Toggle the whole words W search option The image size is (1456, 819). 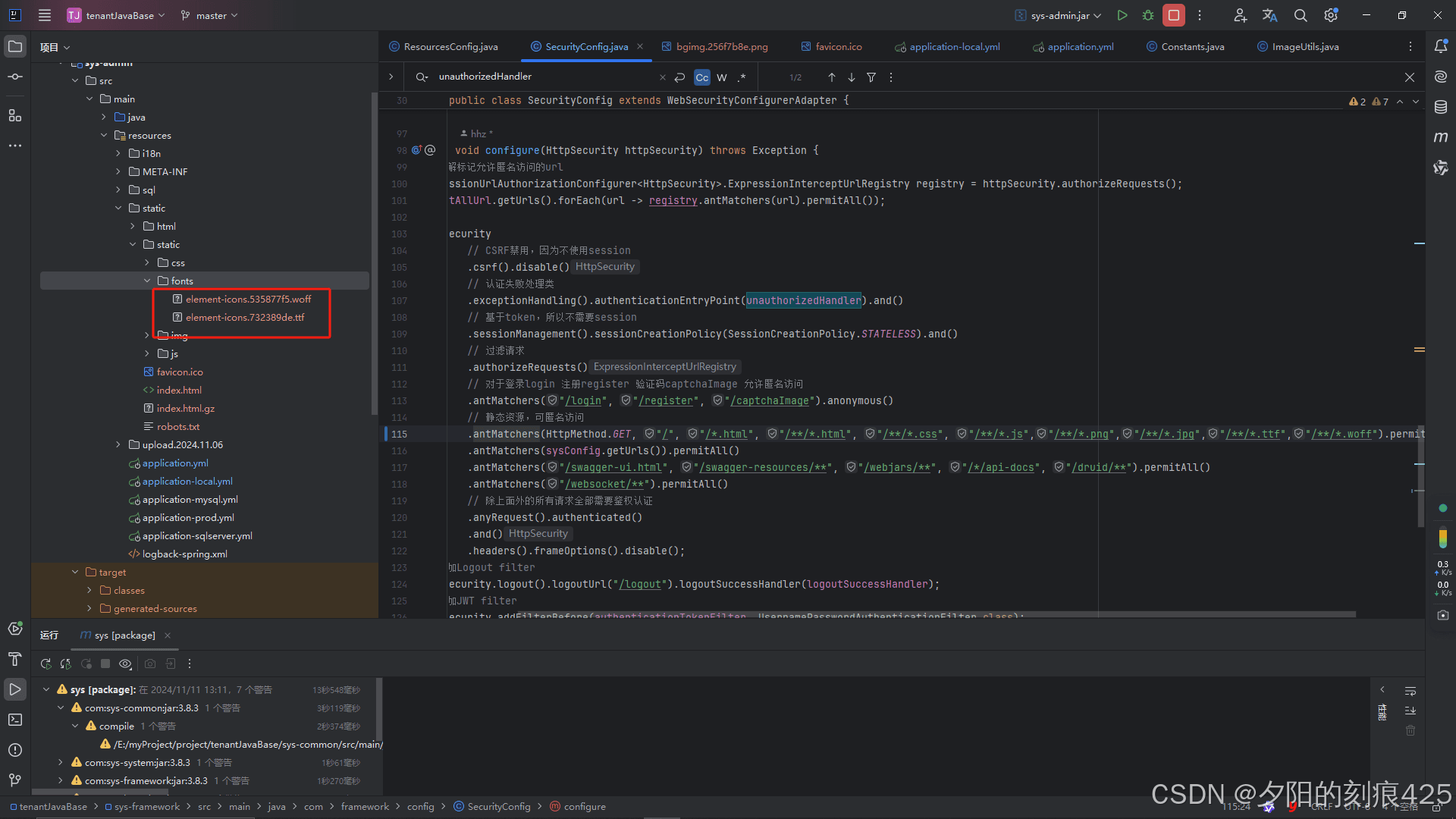(x=722, y=77)
